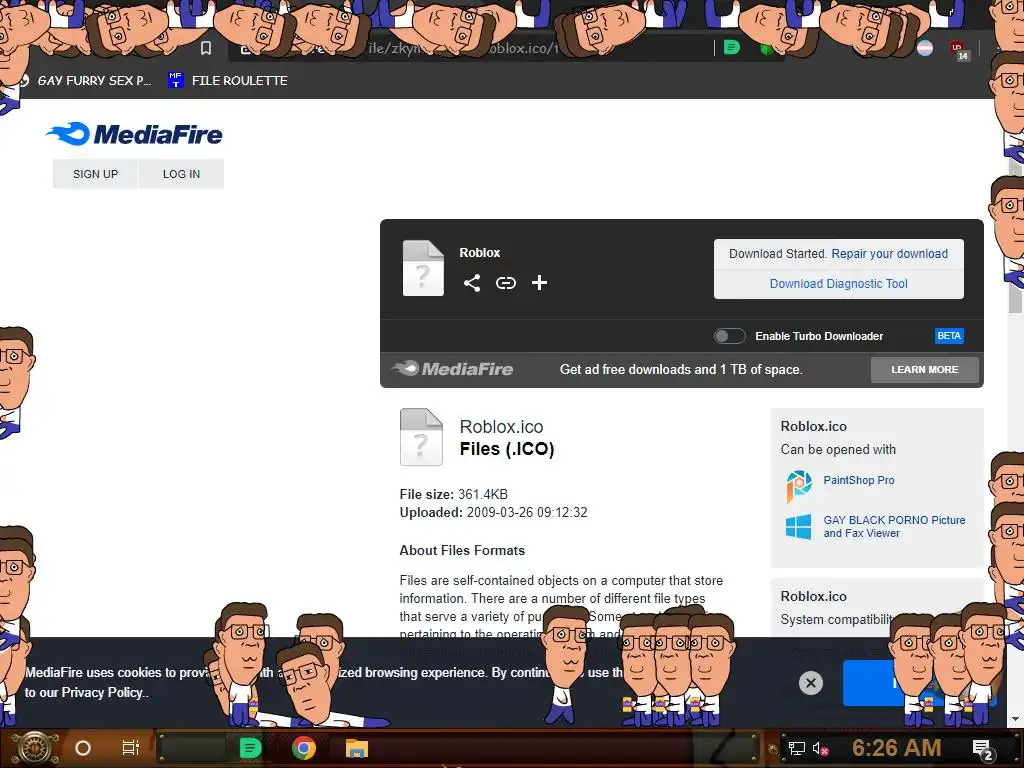Click the 'Roblox' title in the dark panel
This screenshot has height=768, width=1024.
(x=479, y=253)
